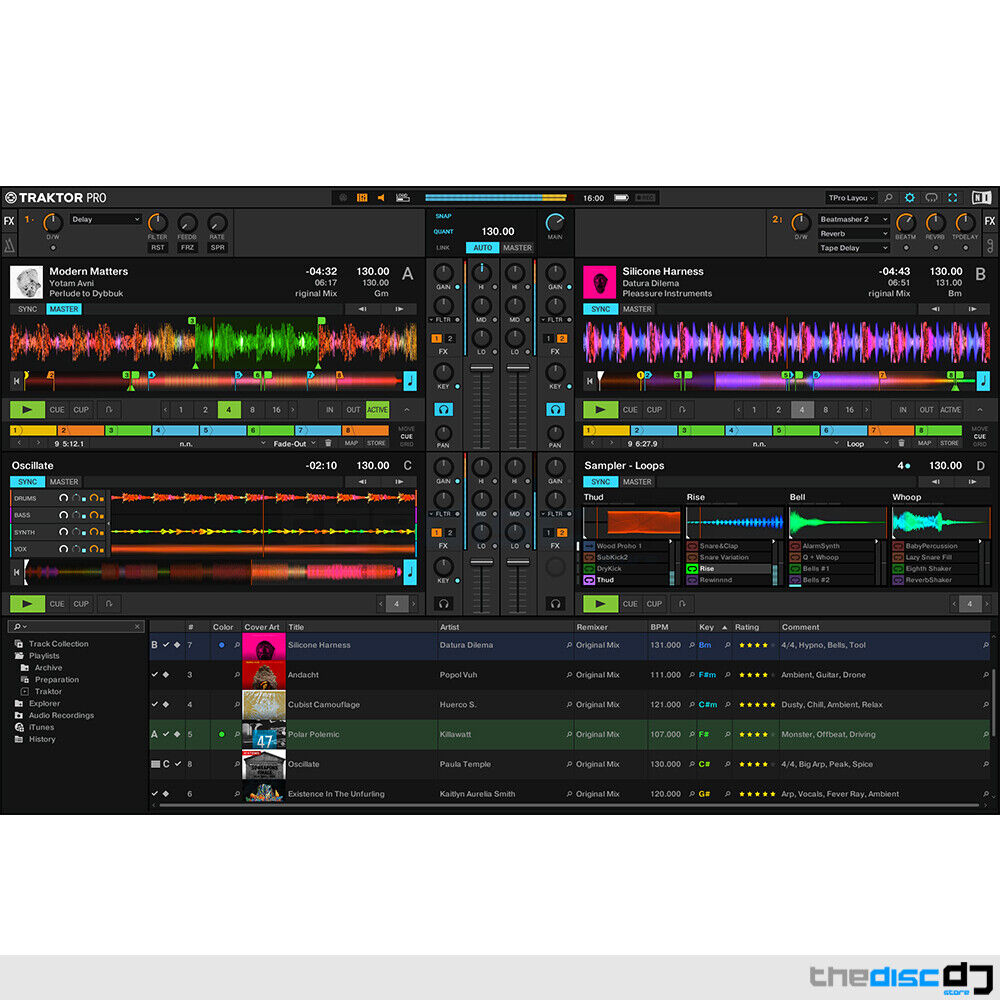1000x1000 pixels.
Task: Open the metronome icon below left FX
Action: [x=9, y=245]
